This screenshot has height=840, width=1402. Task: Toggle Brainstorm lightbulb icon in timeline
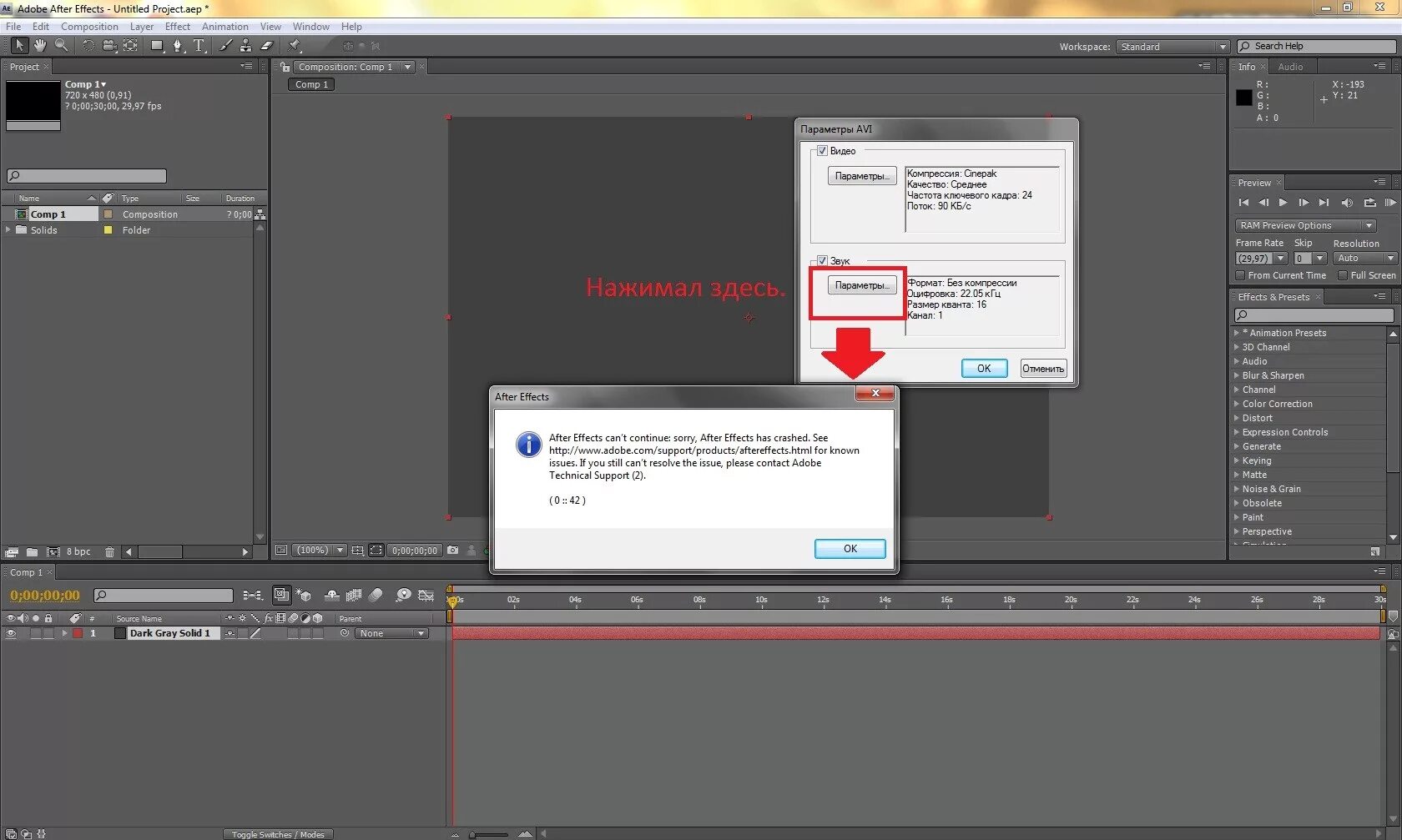click(x=404, y=595)
